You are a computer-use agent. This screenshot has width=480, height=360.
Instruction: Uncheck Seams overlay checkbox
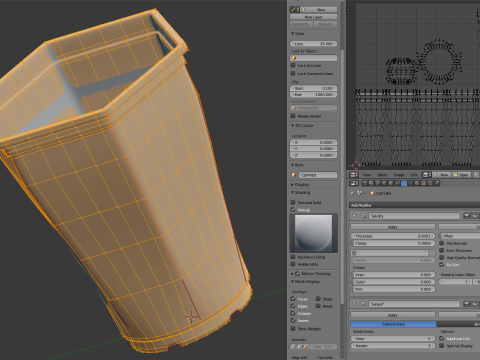pos(293,320)
